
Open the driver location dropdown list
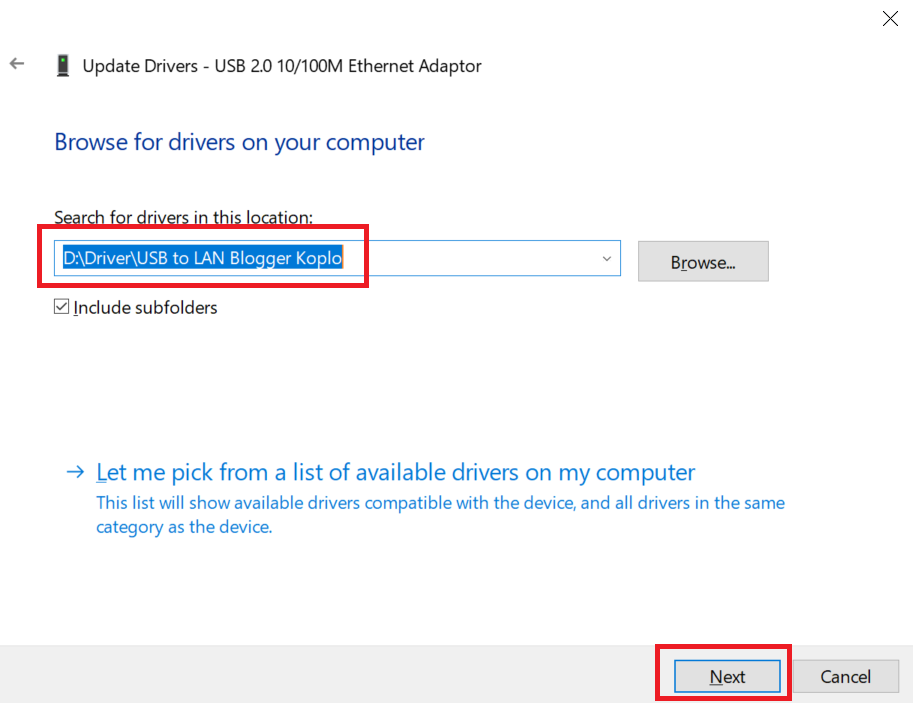pyautogui.click(x=606, y=258)
